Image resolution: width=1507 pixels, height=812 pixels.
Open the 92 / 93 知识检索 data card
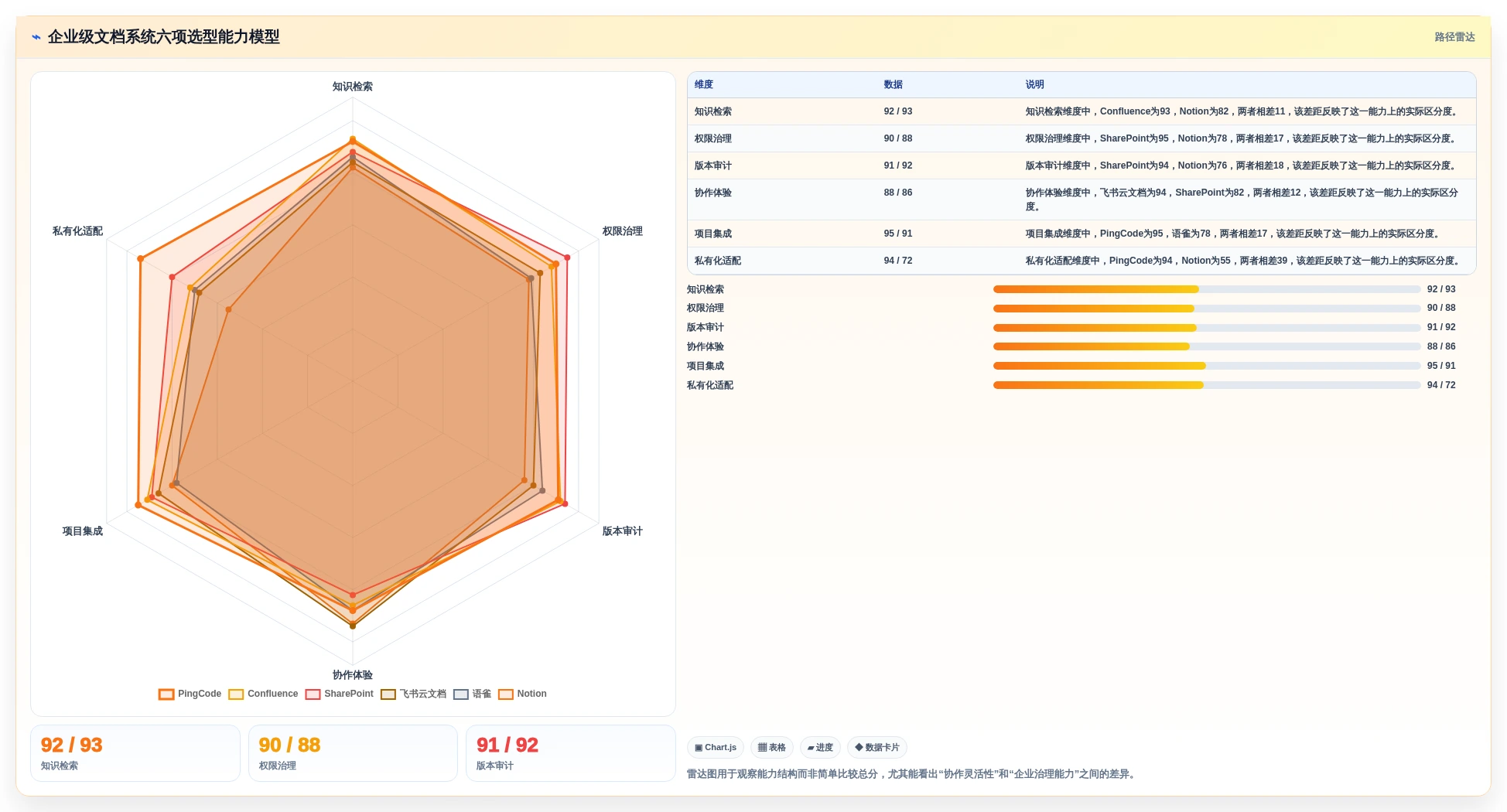point(135,753)
